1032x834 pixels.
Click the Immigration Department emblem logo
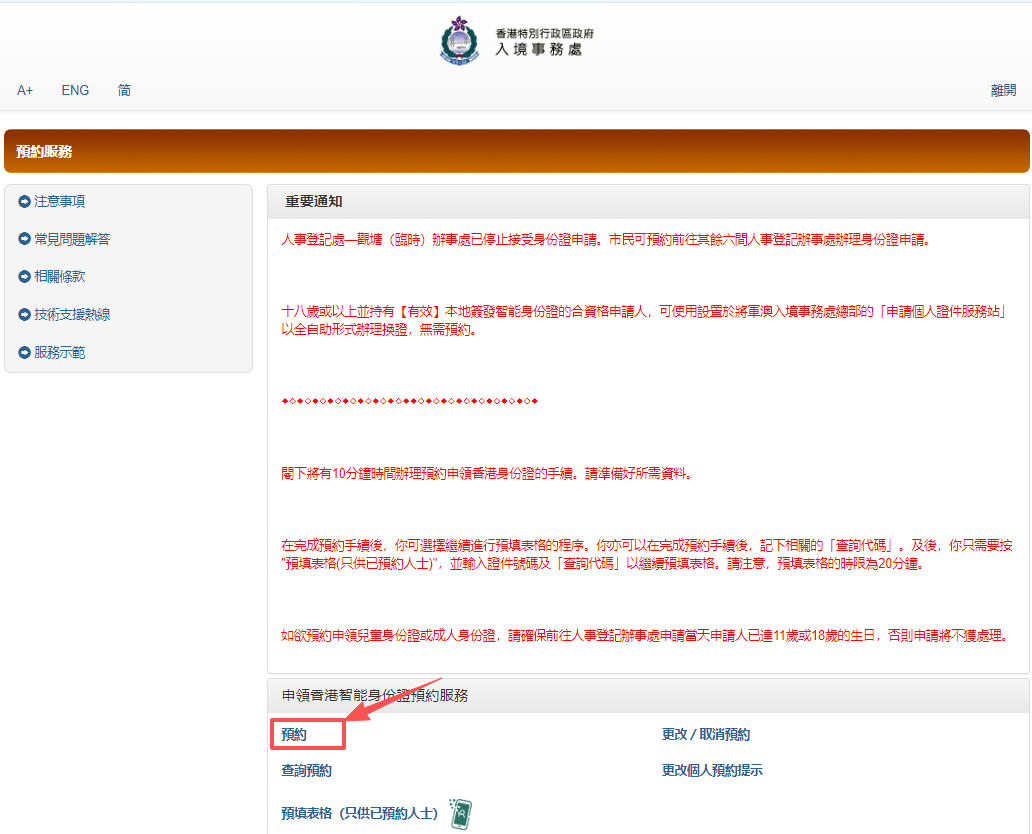click(x=459, y=41)
